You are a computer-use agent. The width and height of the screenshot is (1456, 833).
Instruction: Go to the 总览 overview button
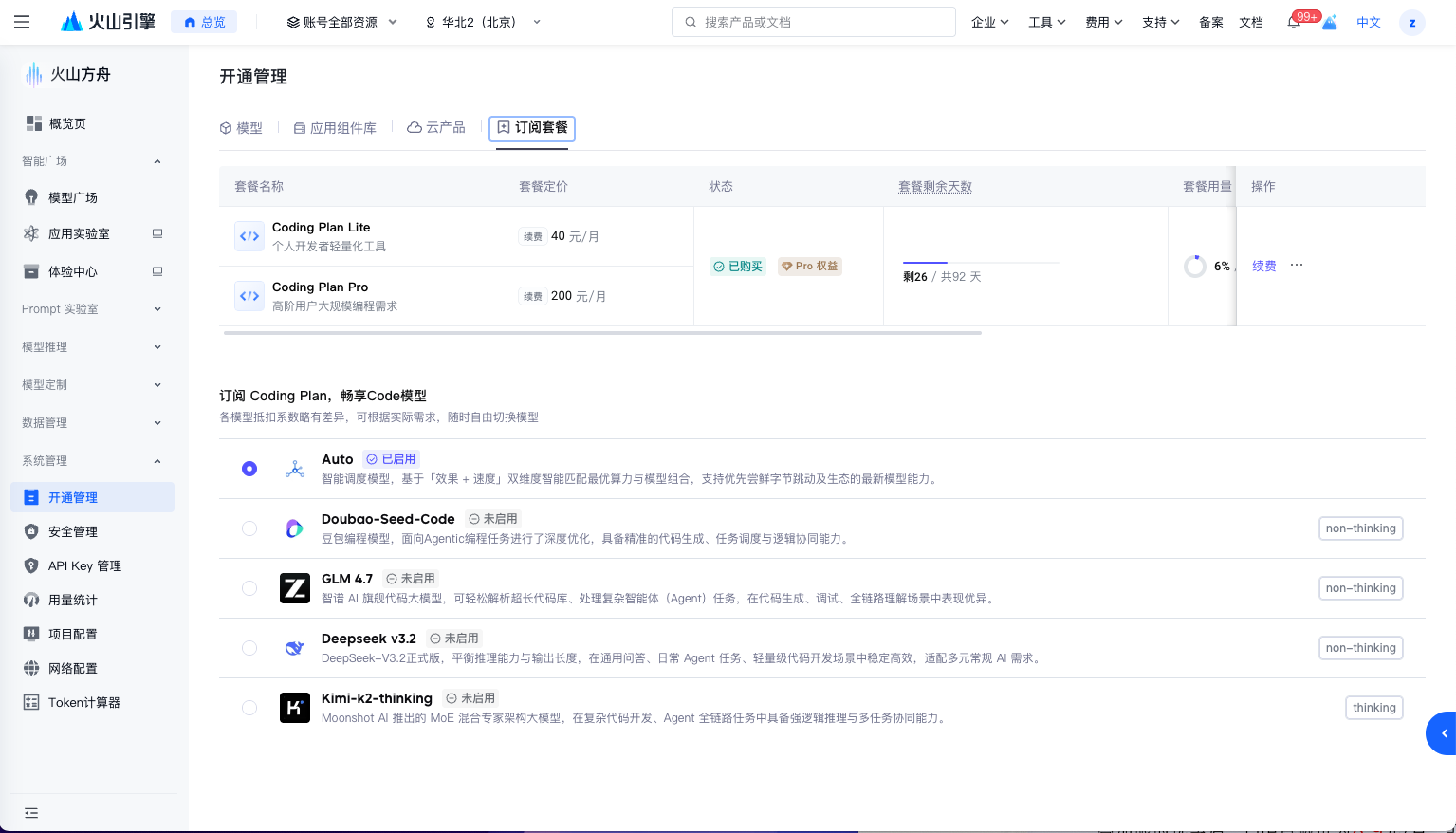[x=204, y=22]
